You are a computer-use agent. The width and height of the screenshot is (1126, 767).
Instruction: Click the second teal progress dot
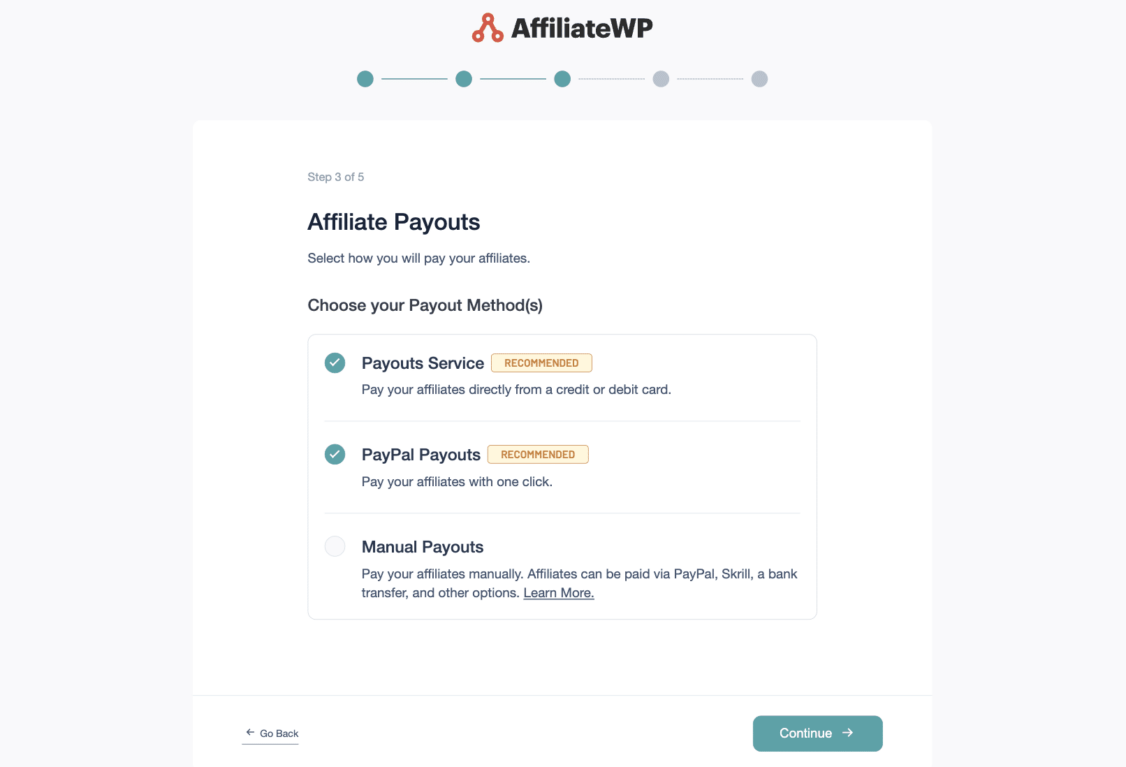coord(463,78)
